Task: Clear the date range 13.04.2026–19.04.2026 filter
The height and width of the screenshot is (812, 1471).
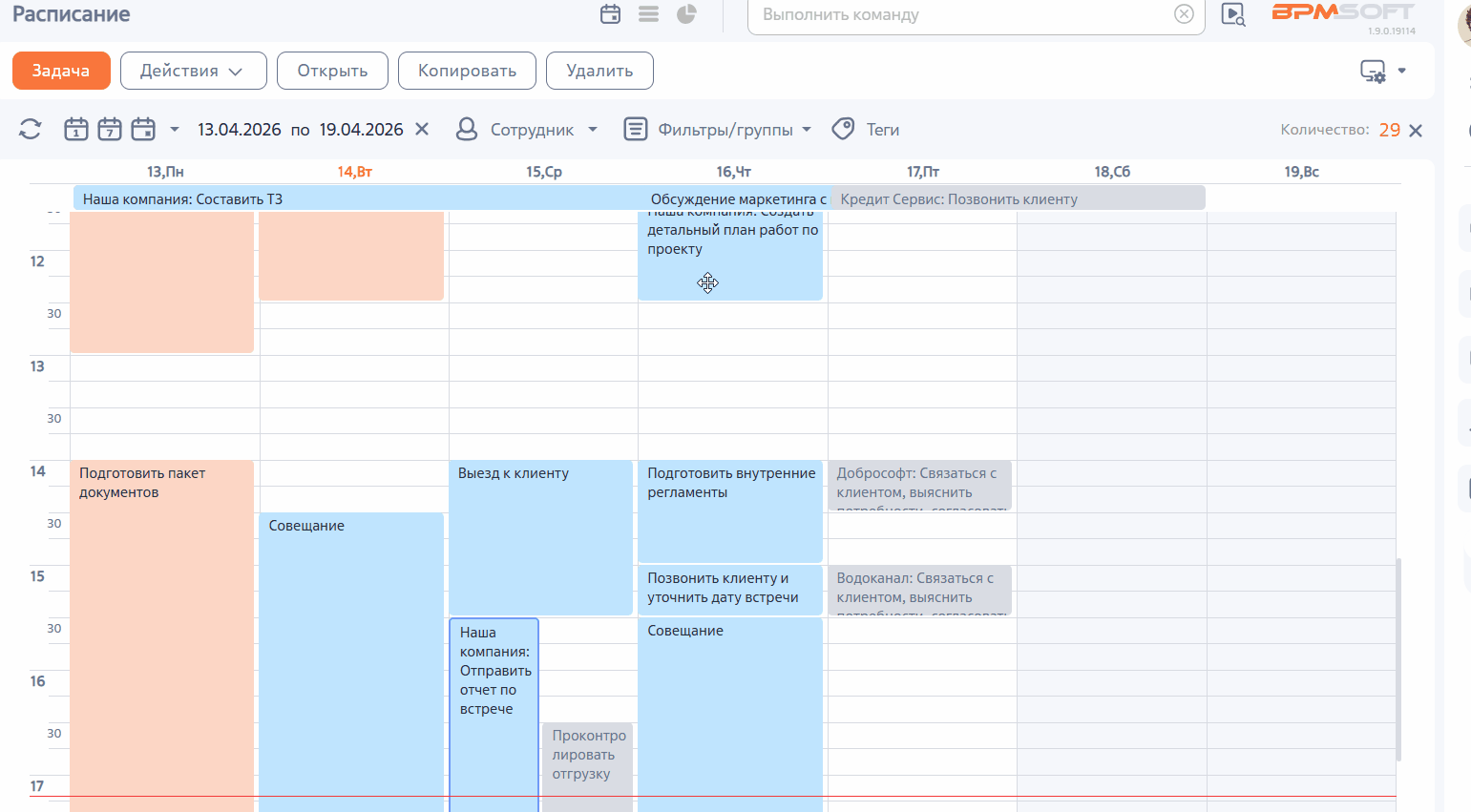Action: click(x=422, y=129)
